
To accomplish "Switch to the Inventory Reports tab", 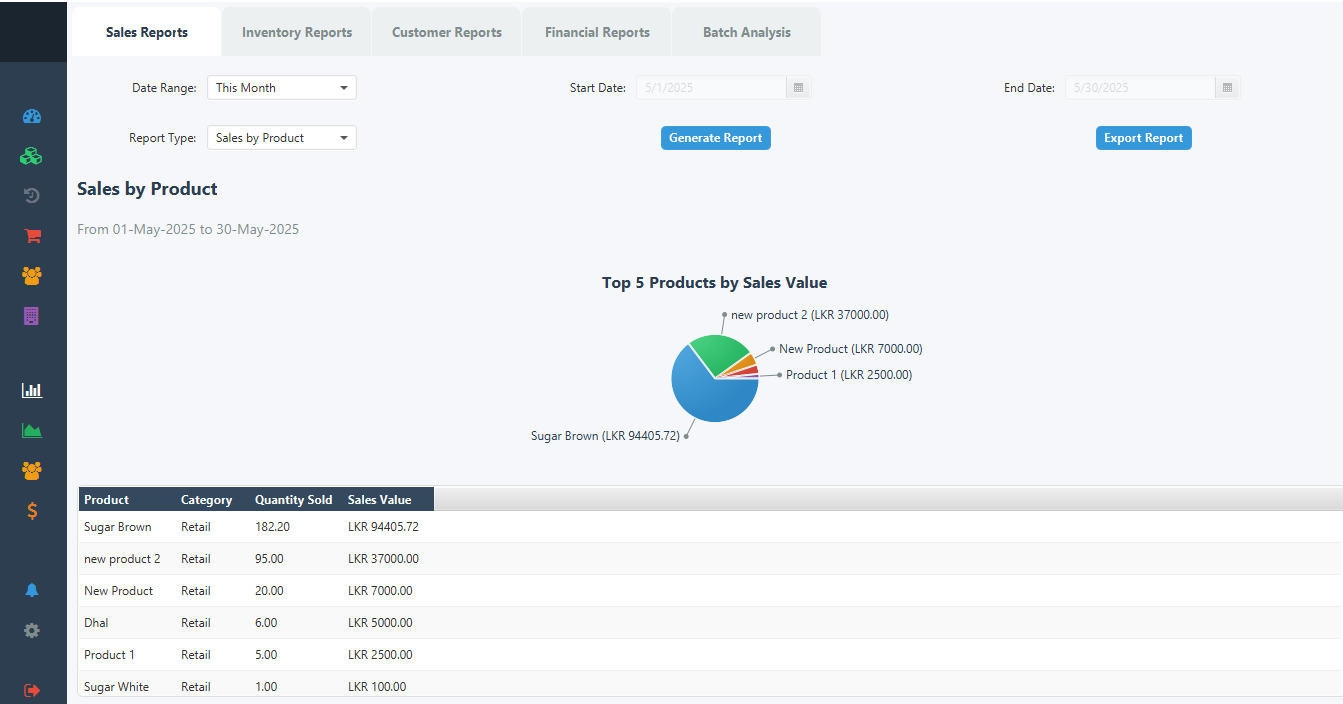I will [297, 32].
